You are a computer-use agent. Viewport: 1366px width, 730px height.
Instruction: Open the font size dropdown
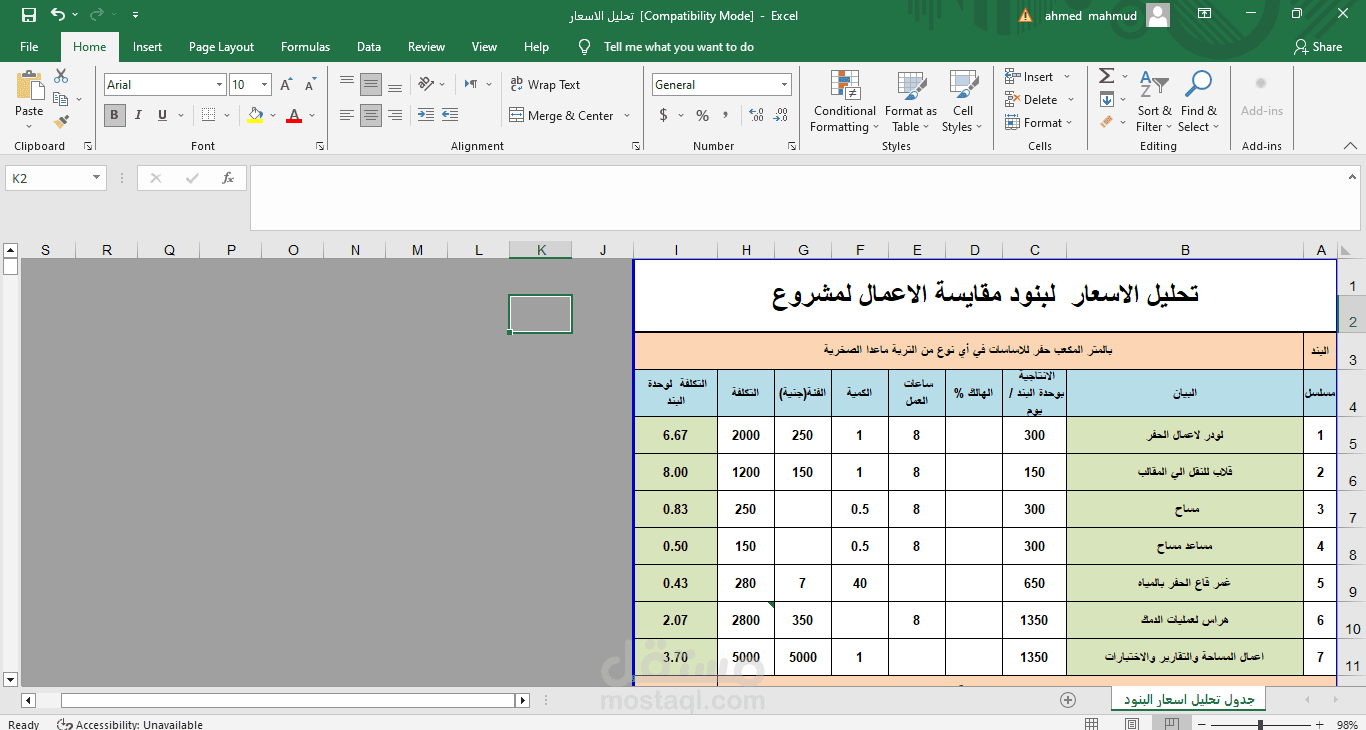[264, 85]
